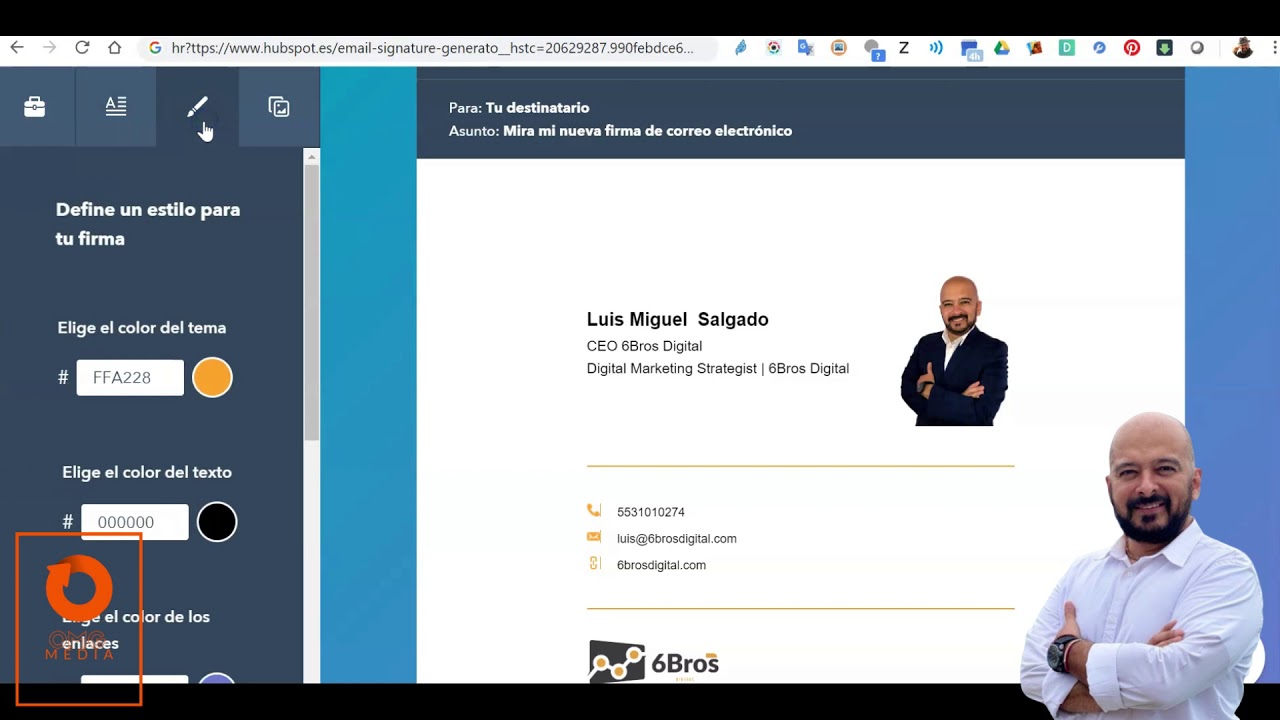
Task: Click the label Elige el color del texto
Action: pos(147,472)
